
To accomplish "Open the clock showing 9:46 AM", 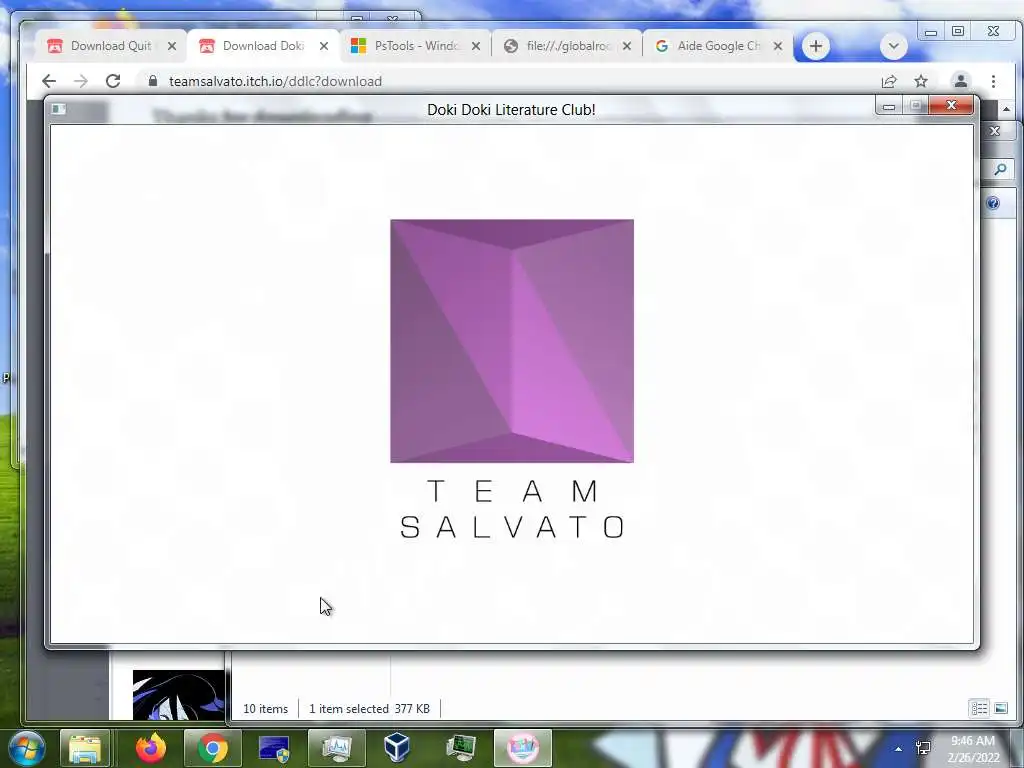I will coord(974,749).
